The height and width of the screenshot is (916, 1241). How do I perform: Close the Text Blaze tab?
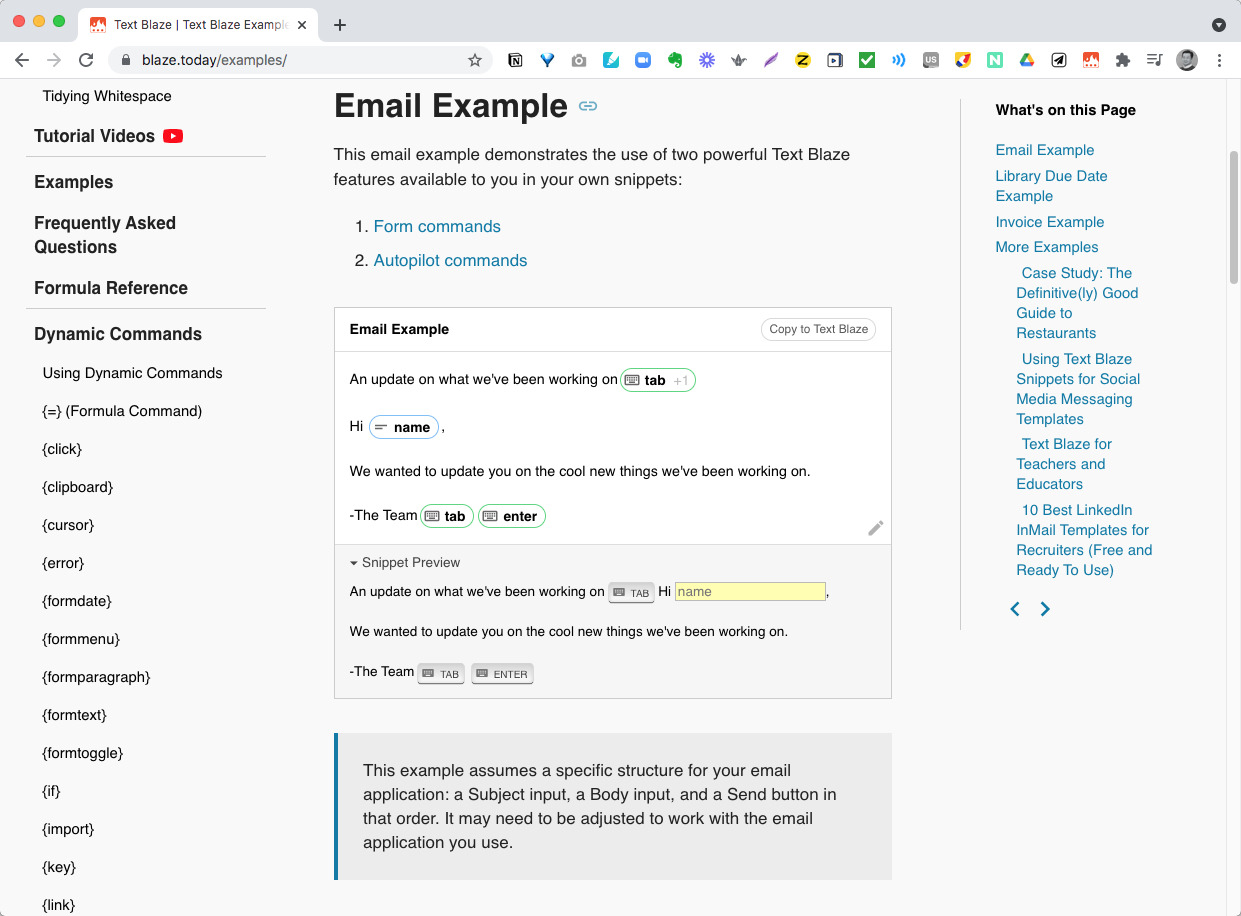click(x=304, y=25)
